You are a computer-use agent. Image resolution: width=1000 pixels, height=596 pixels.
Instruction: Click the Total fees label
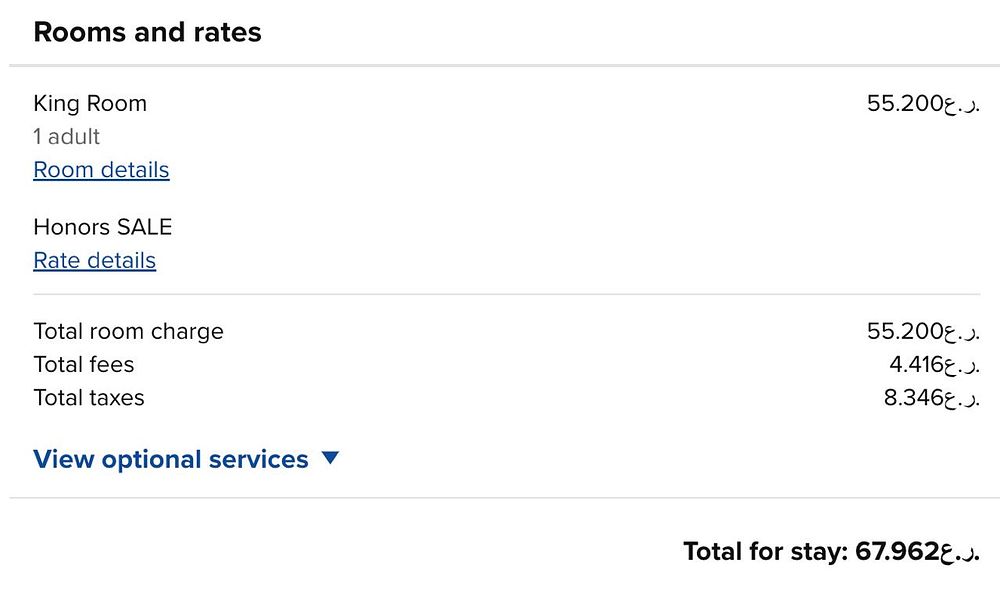[x=83, y=364]
